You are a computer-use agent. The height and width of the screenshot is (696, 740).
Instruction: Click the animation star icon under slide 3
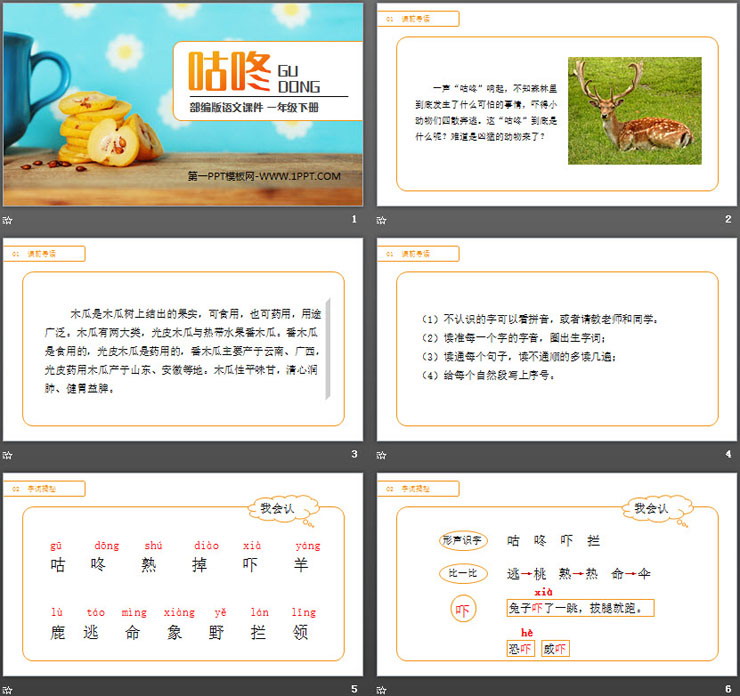point(8,455)
